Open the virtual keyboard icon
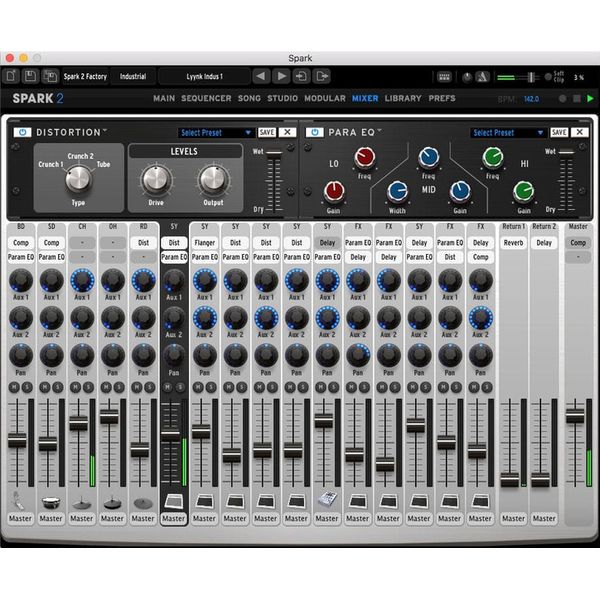The width and height of the screenshot is (600, 600). pos(444,77)
